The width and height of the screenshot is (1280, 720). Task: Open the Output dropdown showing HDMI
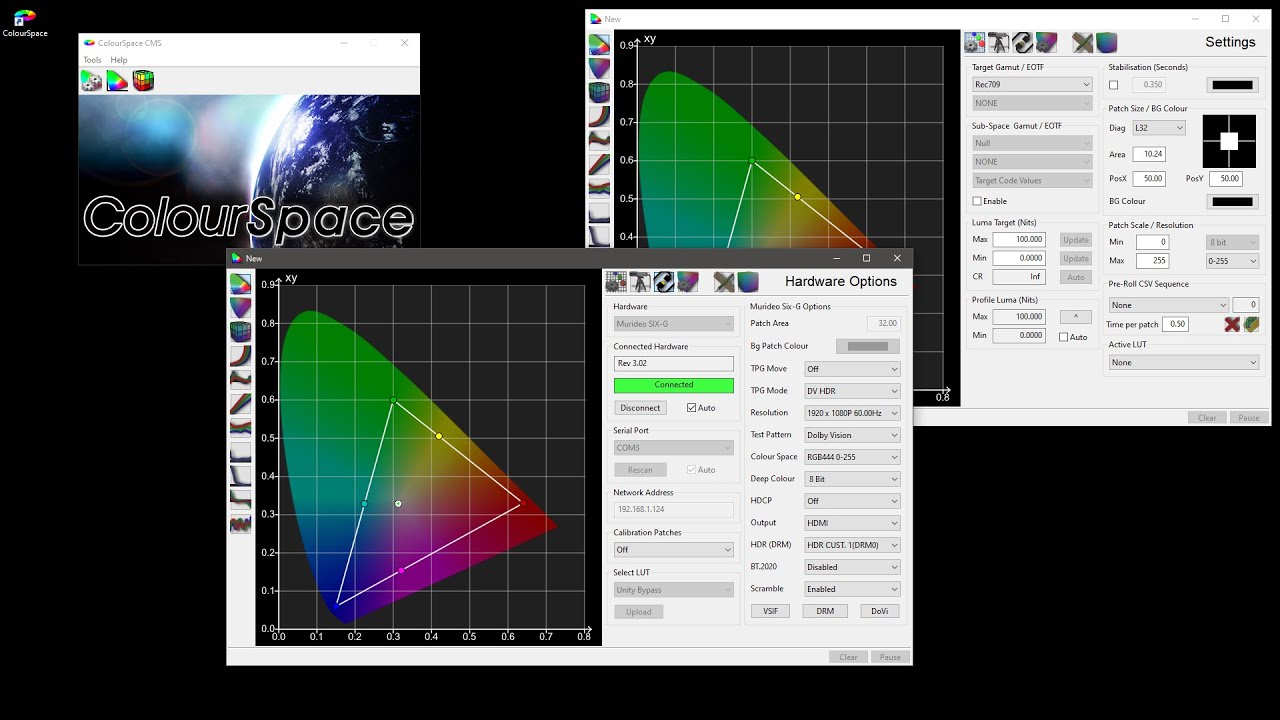(x=852, y=523)
